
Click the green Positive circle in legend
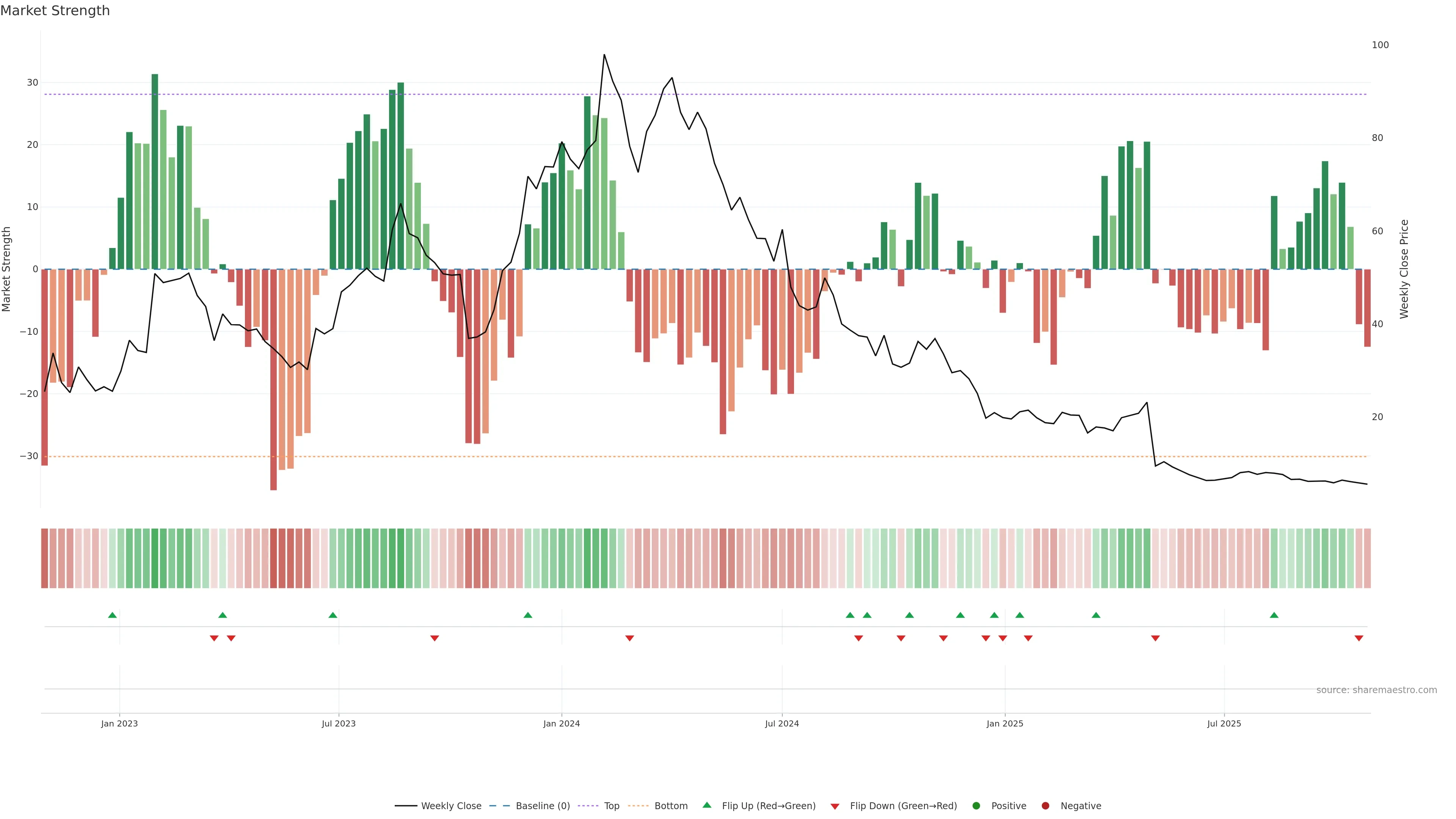(x=976, y=805)
